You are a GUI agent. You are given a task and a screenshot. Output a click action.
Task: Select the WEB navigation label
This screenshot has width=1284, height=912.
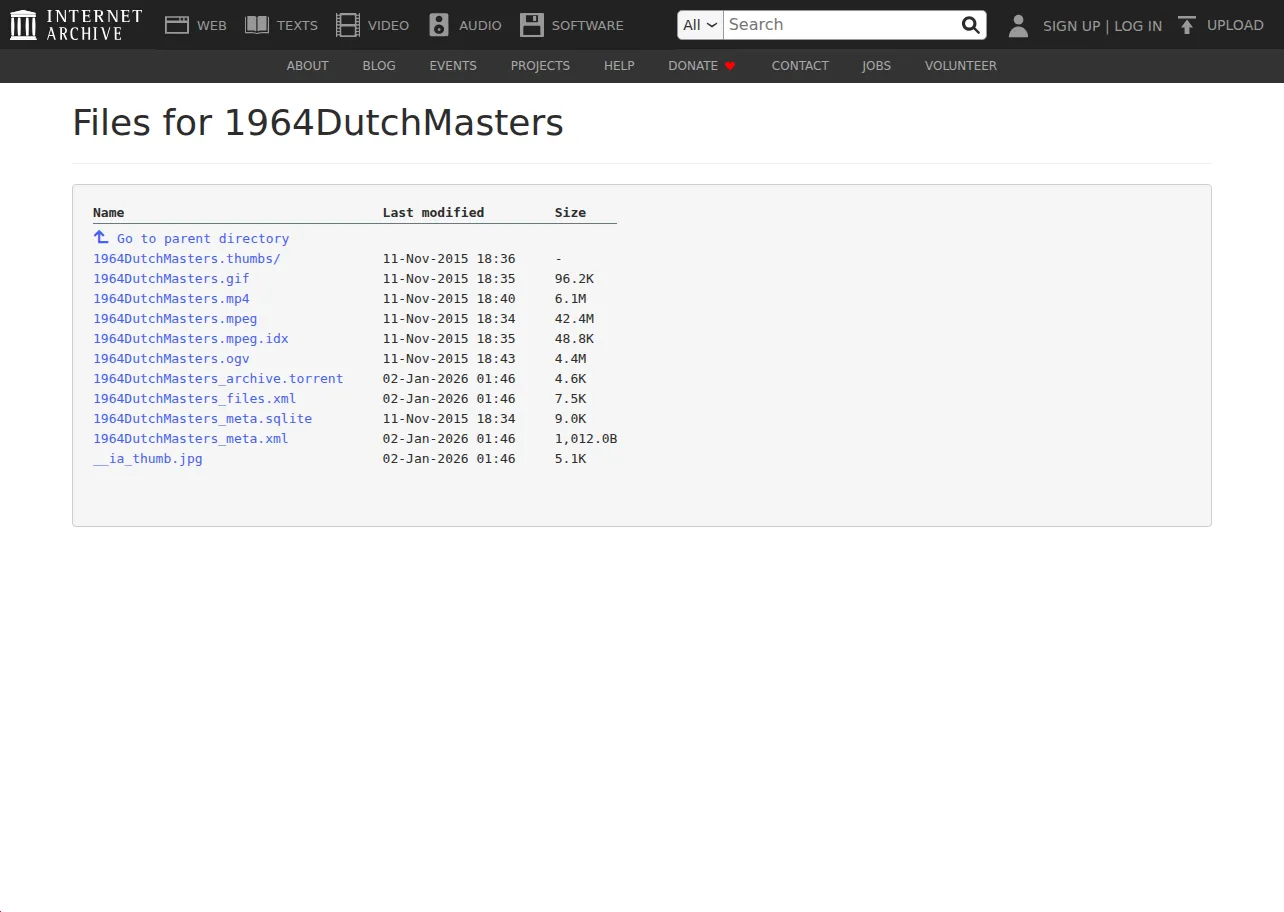point(212,26)
